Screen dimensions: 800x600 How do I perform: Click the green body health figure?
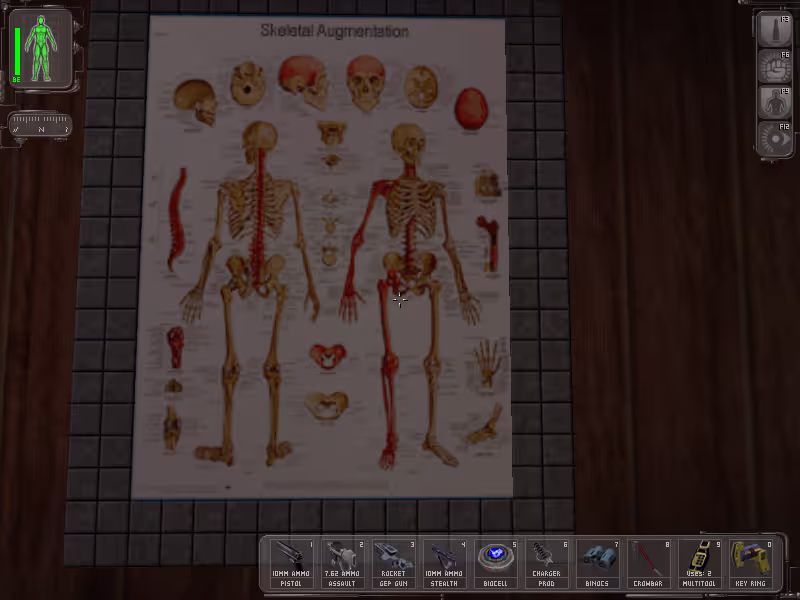(43, 48)
